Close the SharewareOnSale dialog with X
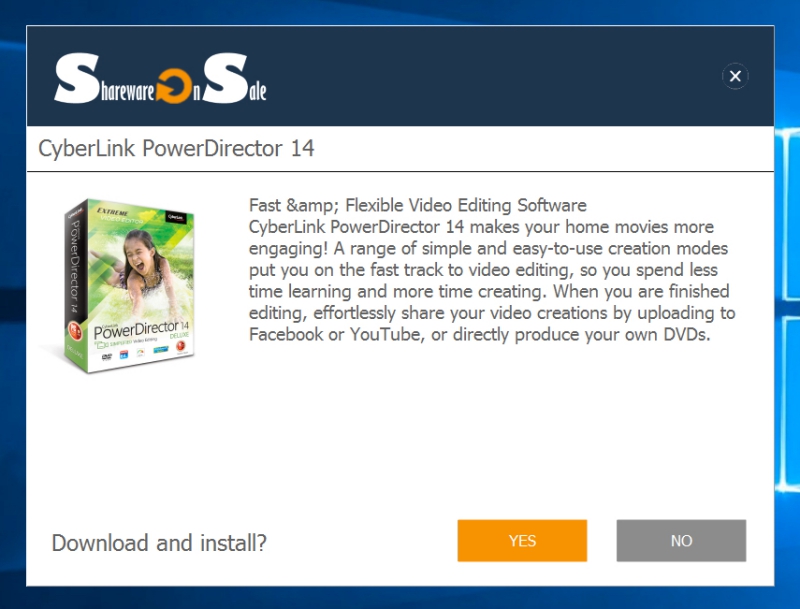 [735, 76]
